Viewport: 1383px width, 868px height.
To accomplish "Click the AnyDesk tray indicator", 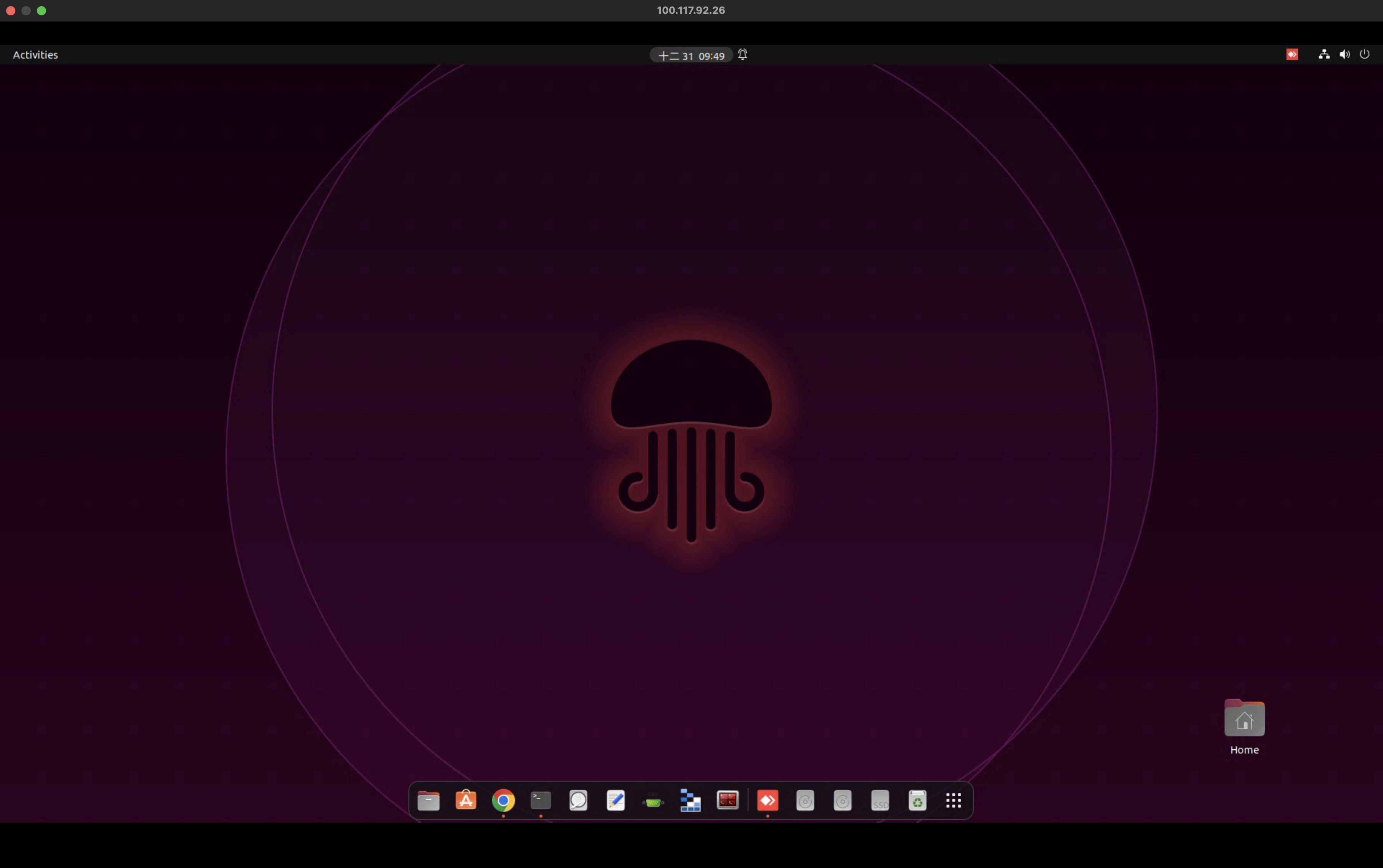I will (1292, 55).
